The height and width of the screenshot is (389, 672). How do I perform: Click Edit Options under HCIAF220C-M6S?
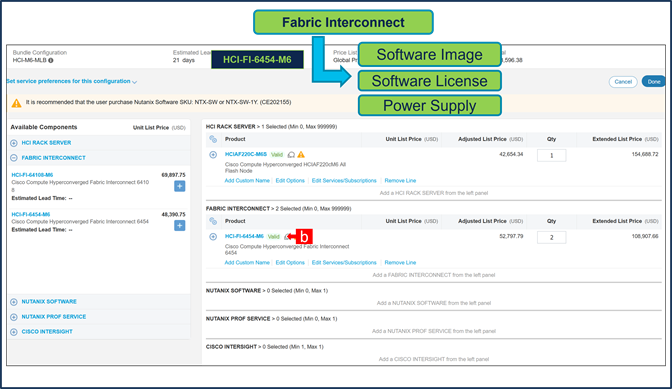pos(290,181)
